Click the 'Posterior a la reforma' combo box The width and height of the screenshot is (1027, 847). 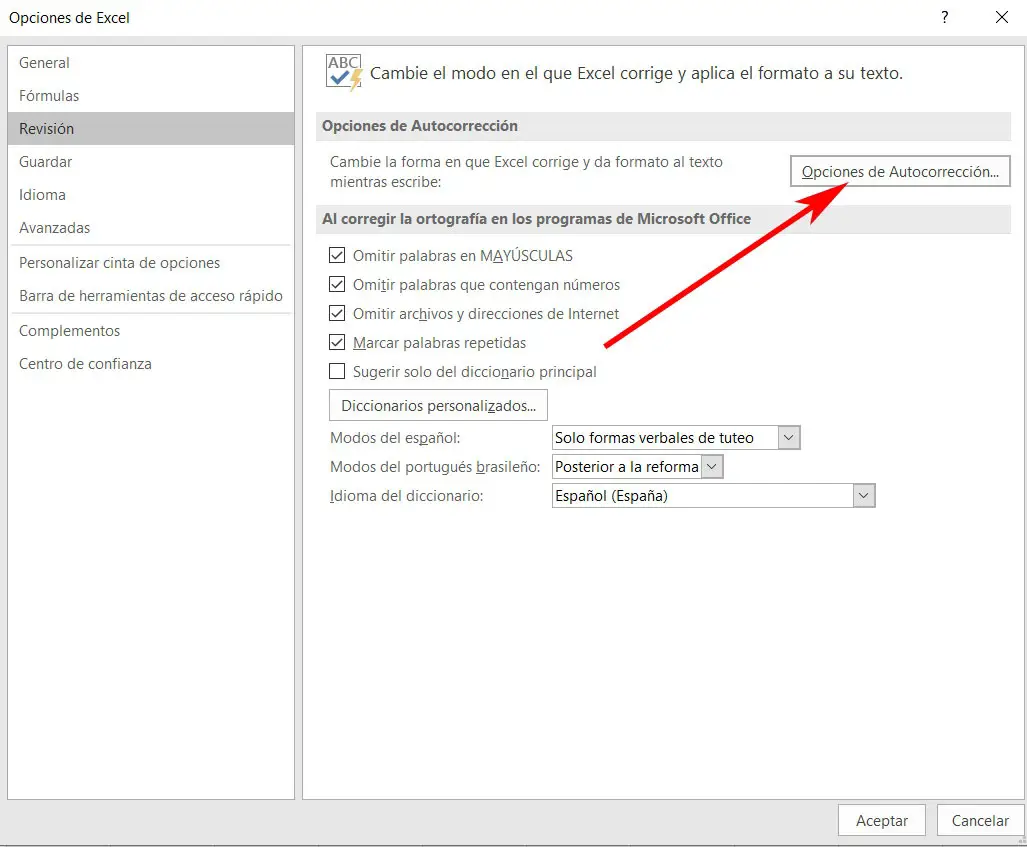pyautogui.click(x=637, y=466)
